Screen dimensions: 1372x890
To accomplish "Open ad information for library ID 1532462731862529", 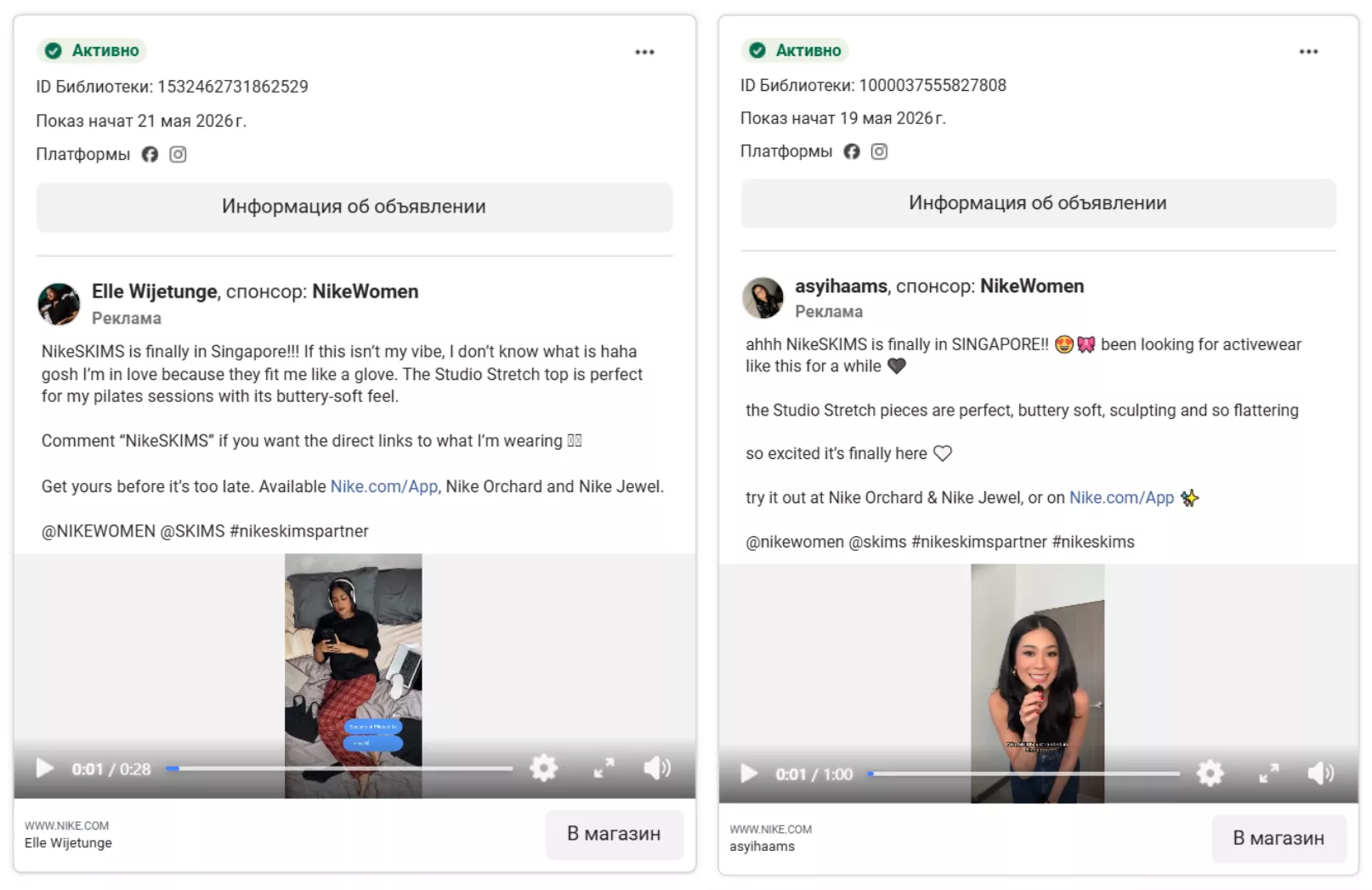I will 354,207.
